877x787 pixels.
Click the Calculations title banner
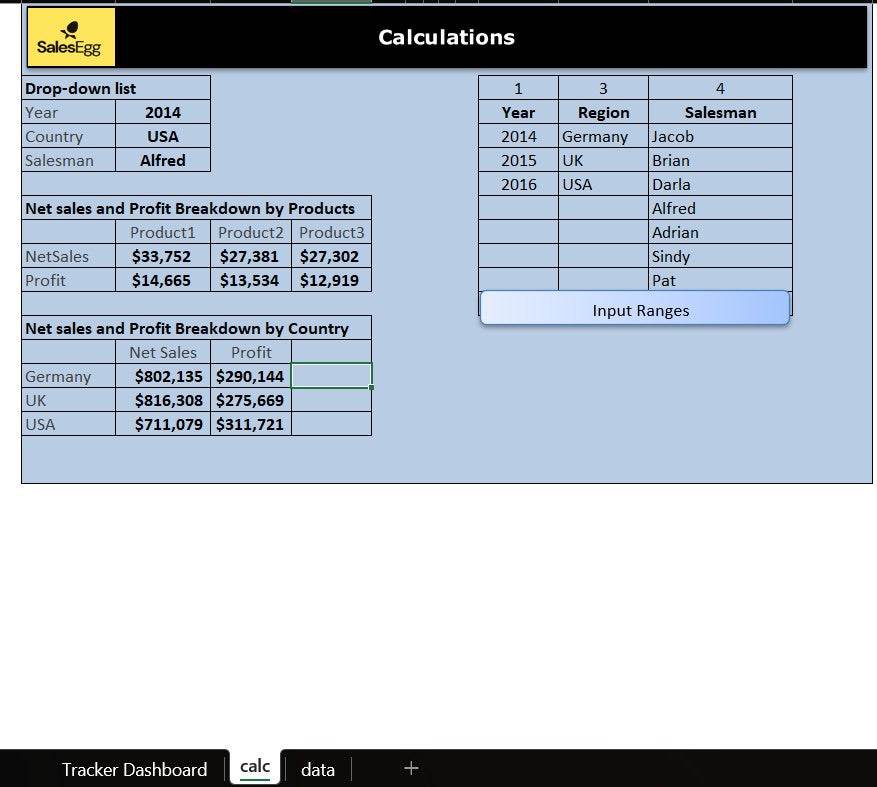click(446, 38)
